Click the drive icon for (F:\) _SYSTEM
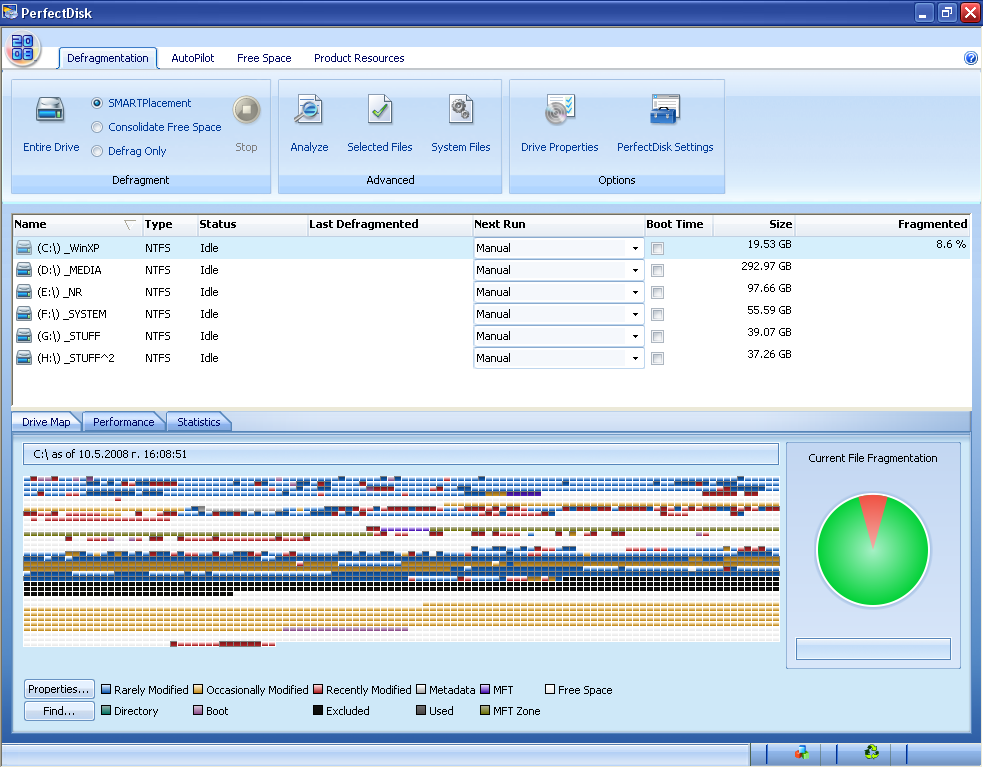Image resolution: width=983 pixels, height=768 pixels. [x=24, y=313]
